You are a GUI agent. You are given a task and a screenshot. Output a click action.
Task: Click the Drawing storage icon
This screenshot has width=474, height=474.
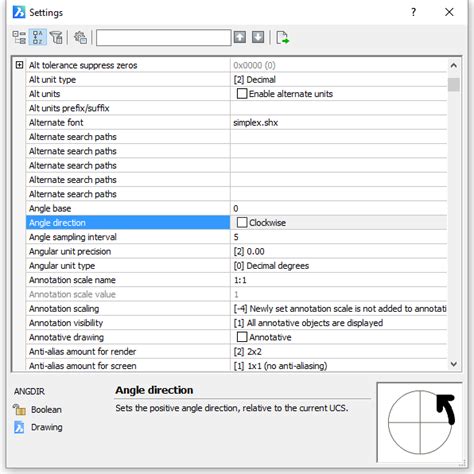(19, 427)
